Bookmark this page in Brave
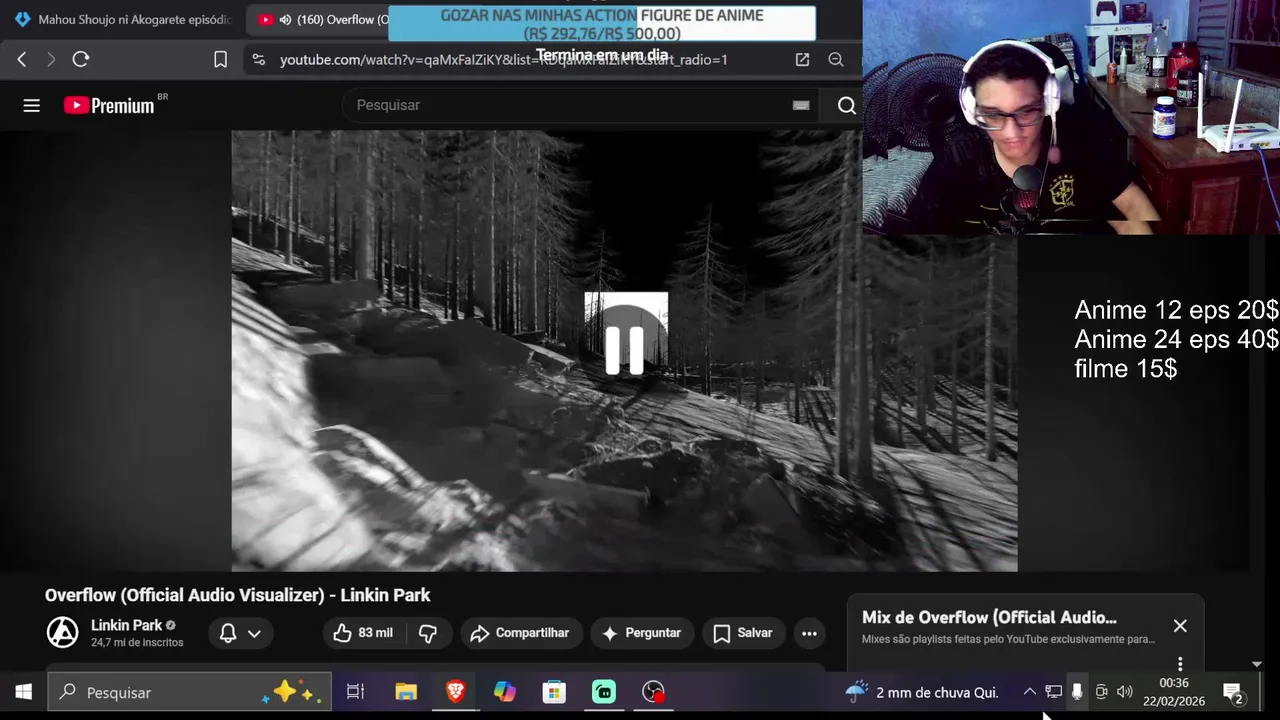This screenshot has height=720, width=1280. coord(220,60)
